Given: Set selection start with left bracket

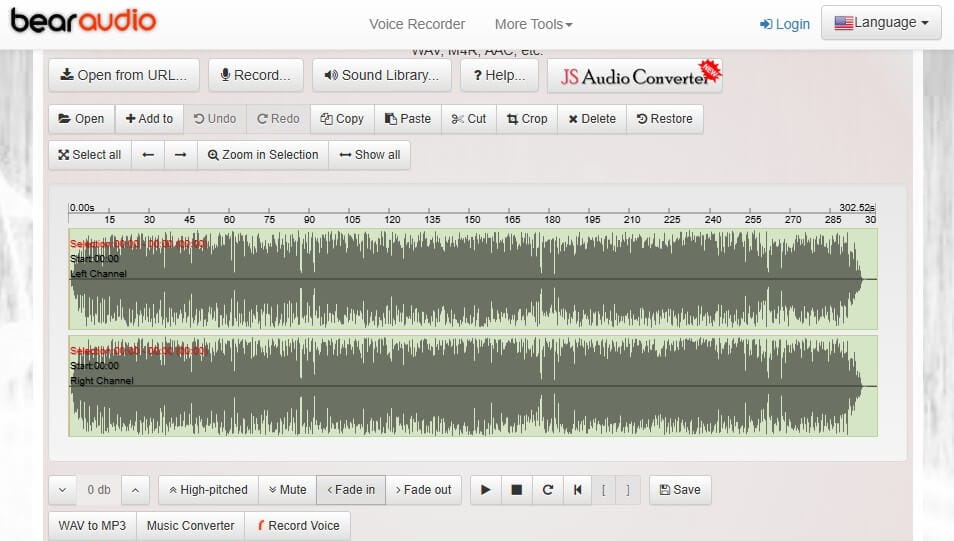Looking at the screenshot, I should click(604, 490).
